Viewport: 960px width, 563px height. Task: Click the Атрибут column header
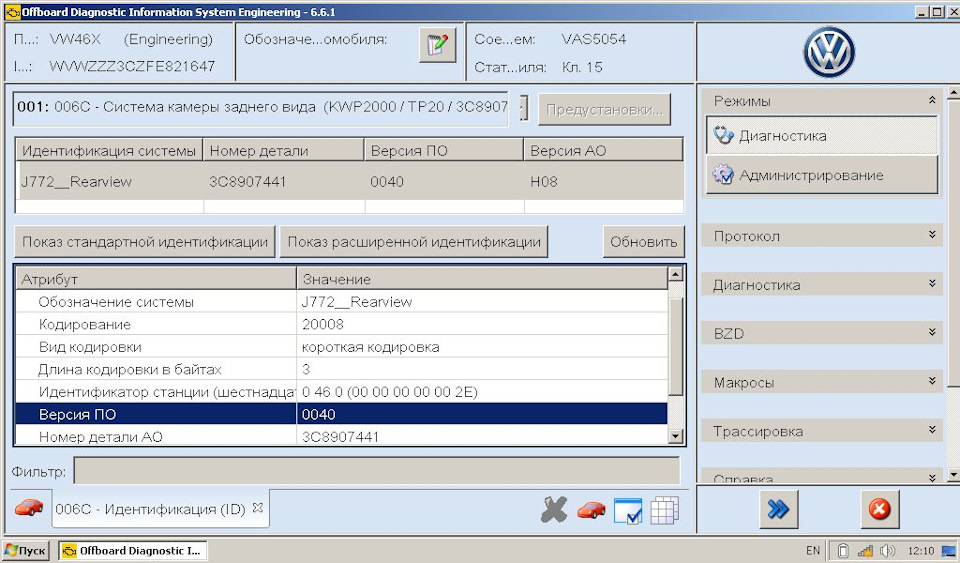tap(156, 279)
